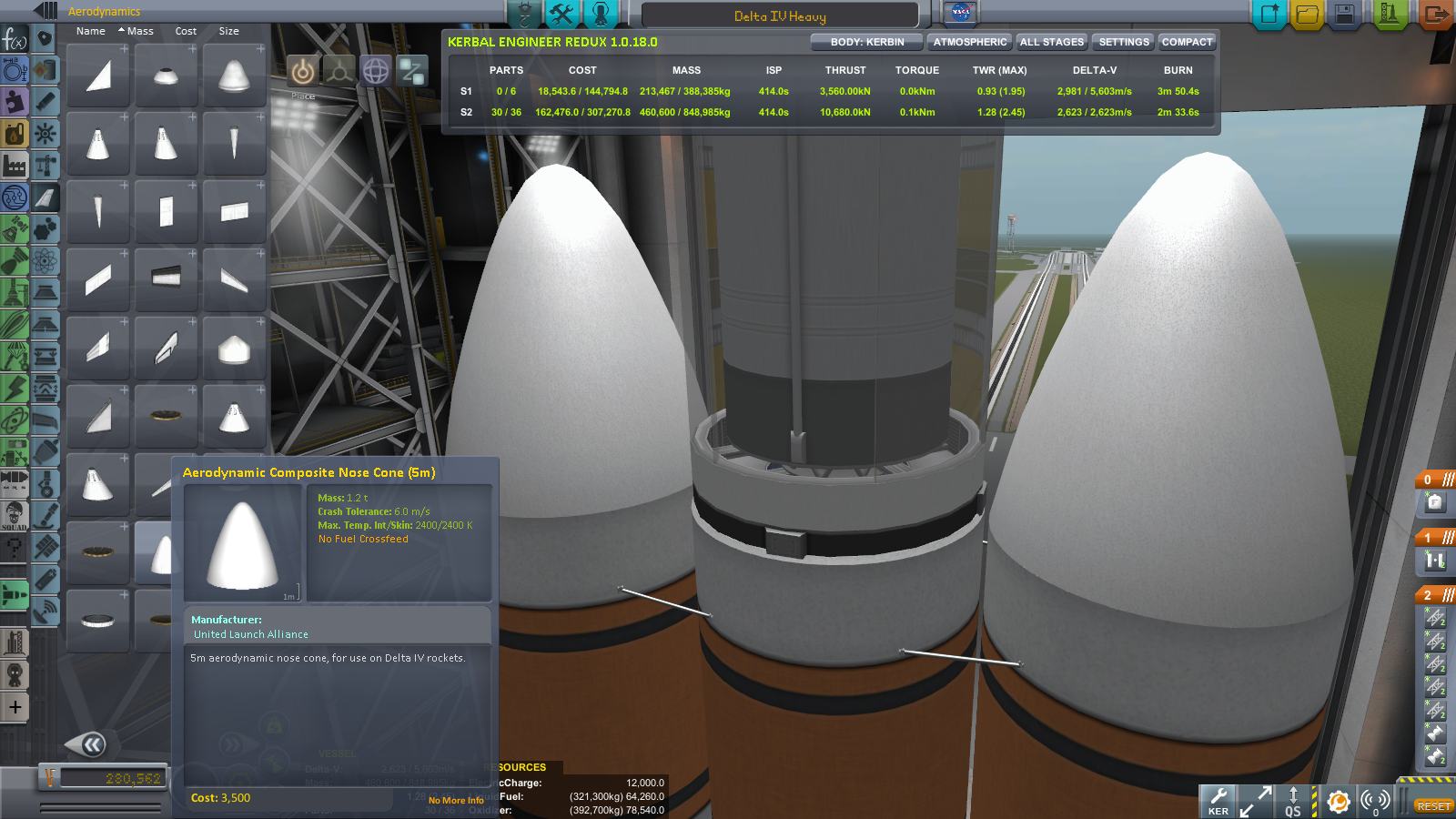Image resolution: width=1456 pixels, height=819 pixels.
Task: Open the Filter by Tech Level icon
Action: click(x=15, y=197)
